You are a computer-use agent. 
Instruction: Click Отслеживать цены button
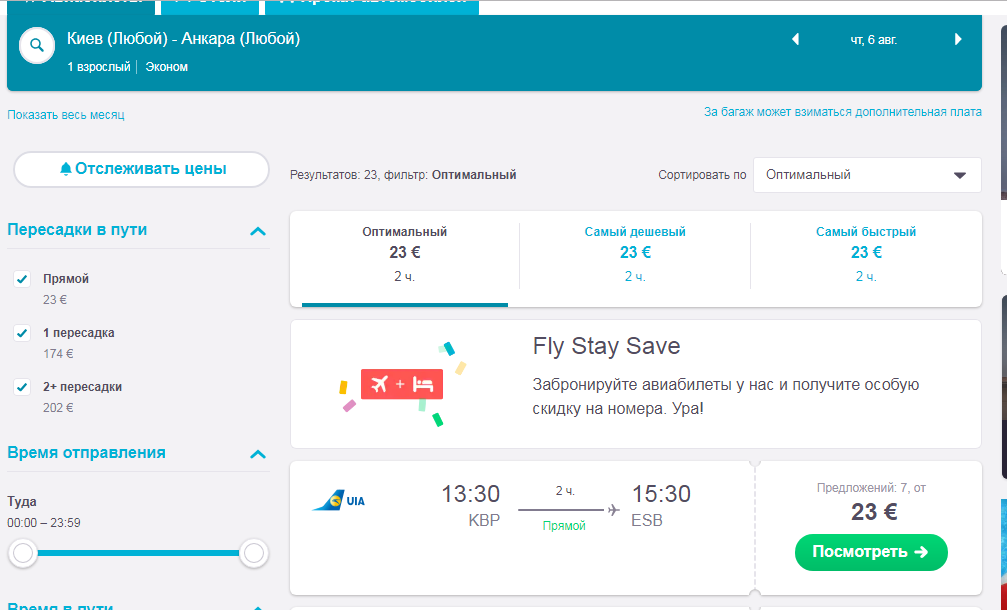click(x=141, y=169)
